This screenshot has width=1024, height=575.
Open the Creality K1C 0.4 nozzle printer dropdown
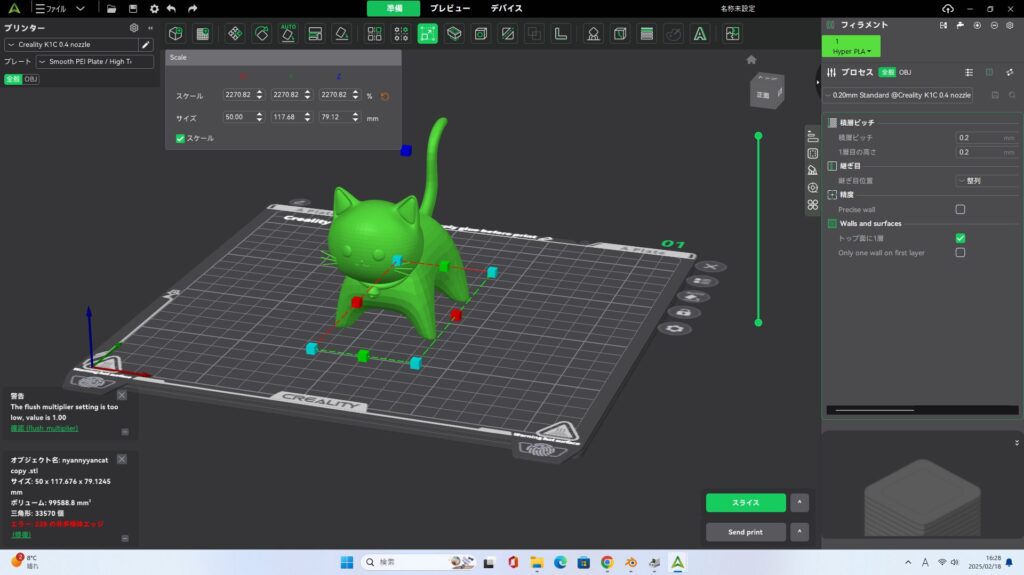click(x=71, y=44)
